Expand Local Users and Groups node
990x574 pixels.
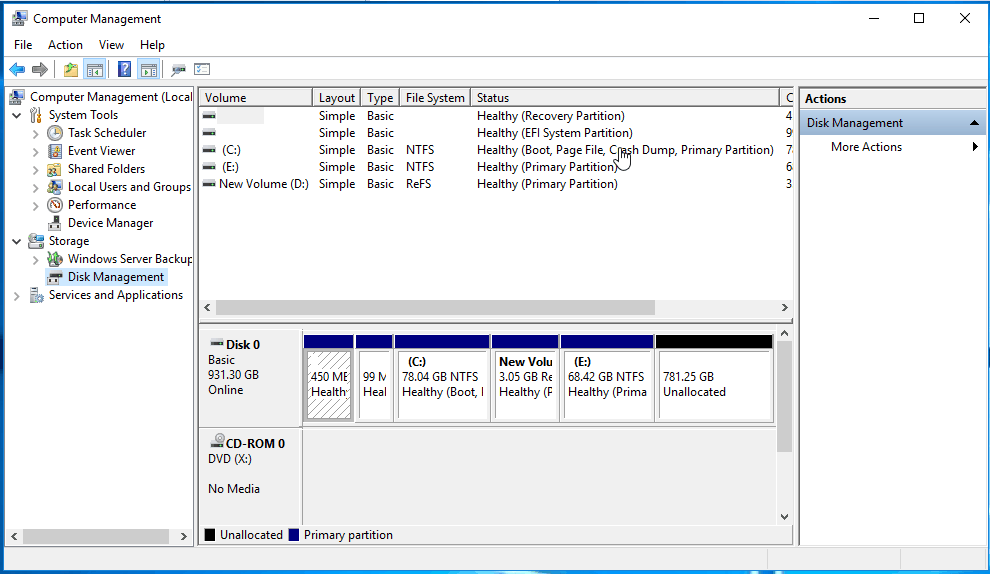(x=35, y=188)
